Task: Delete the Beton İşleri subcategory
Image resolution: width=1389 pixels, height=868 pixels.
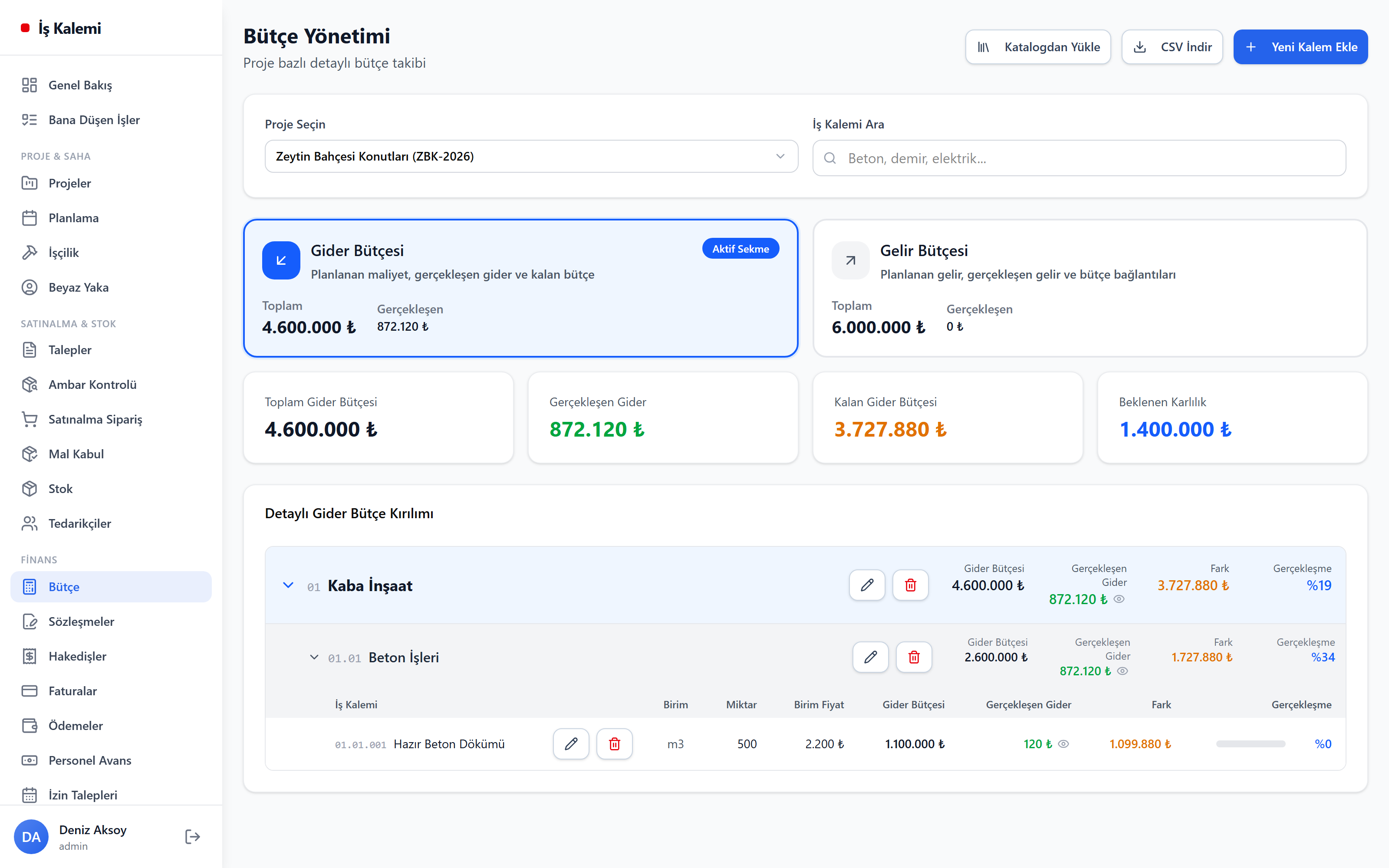Action: click(914, 657)
